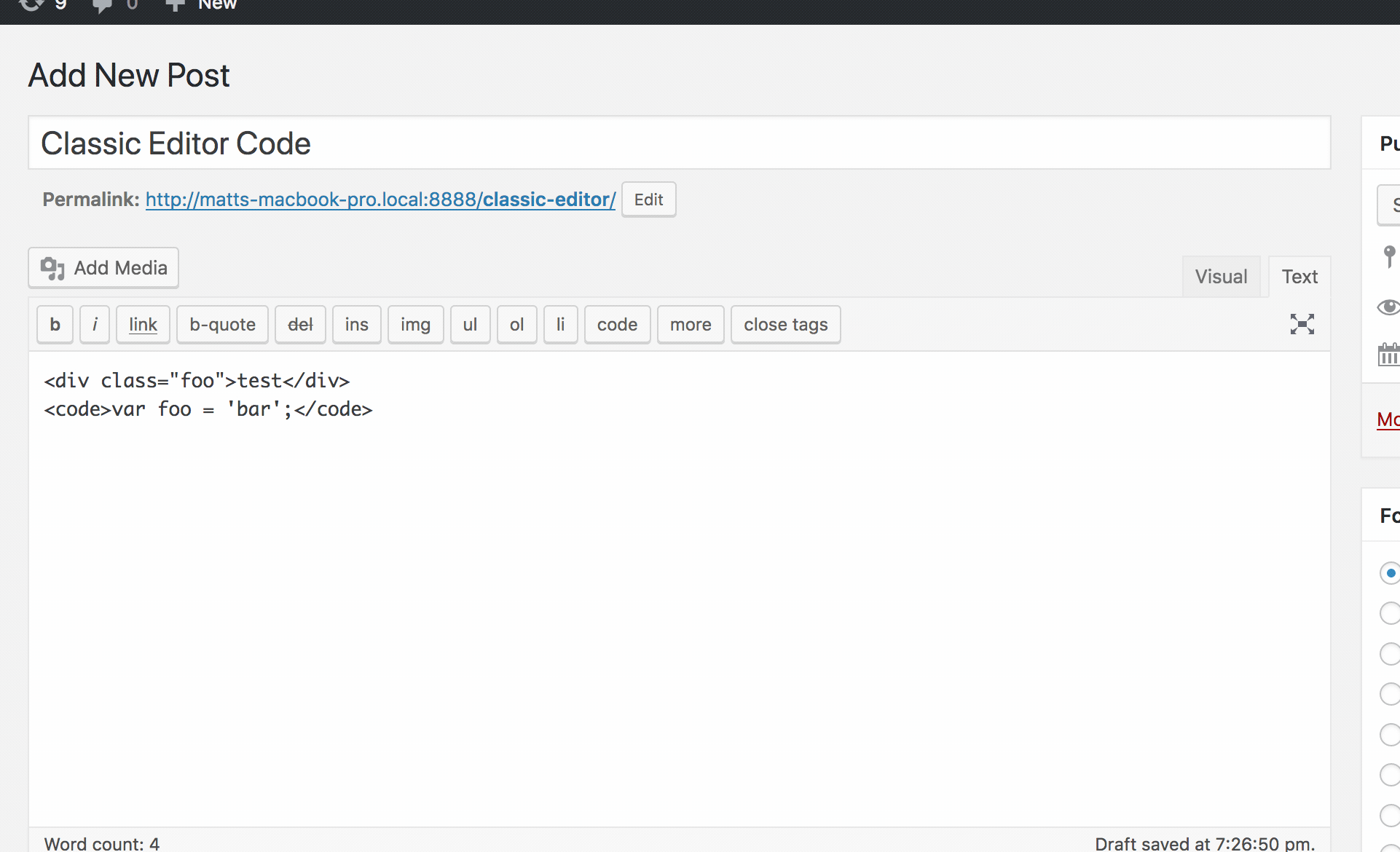Viewport: 1400px width, 852px height.
Task: Click the updates refresh icon showing 9
Action: pos(31,6)
